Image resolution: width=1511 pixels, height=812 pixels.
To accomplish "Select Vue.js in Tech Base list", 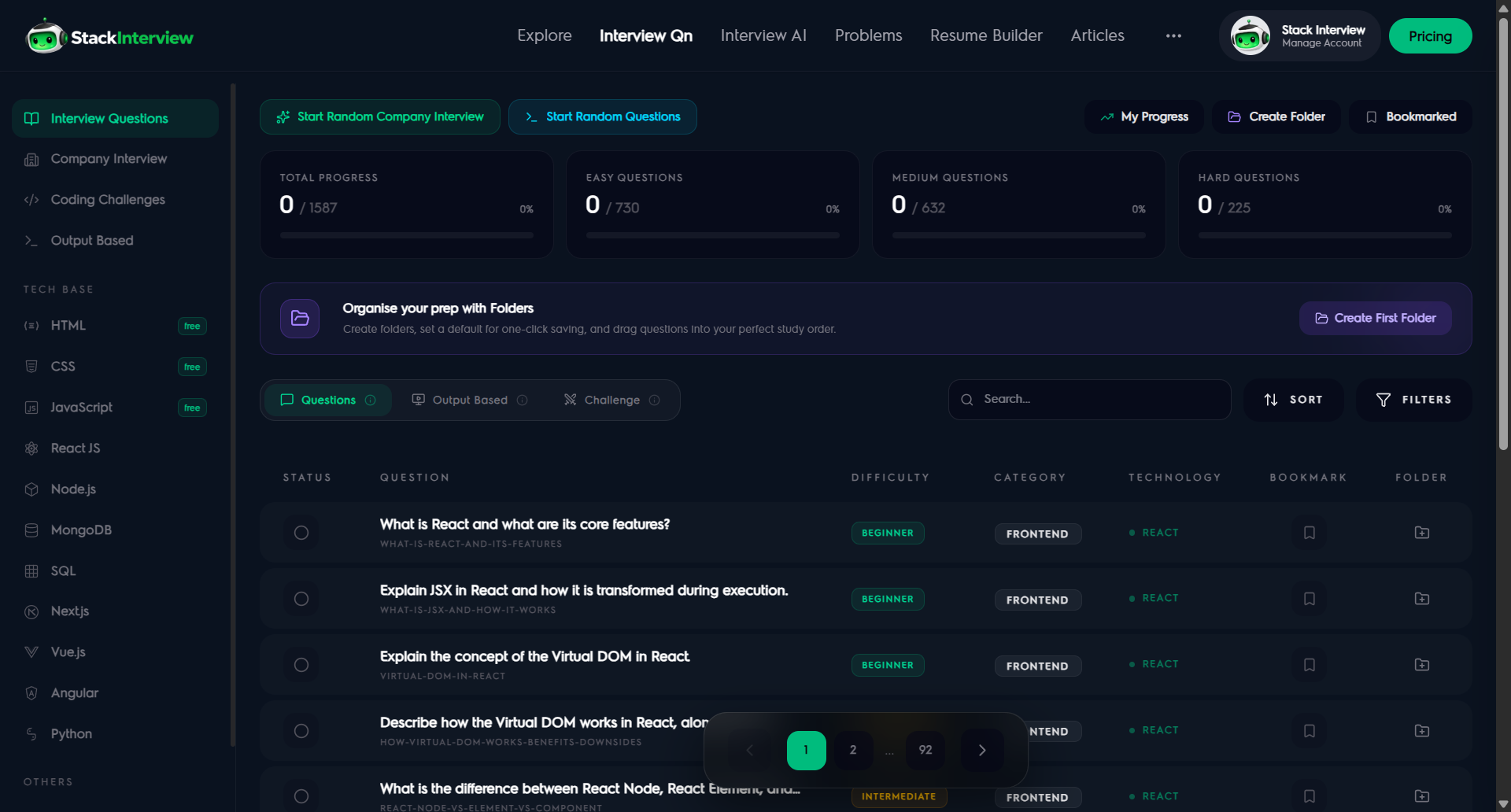I will 115,652.
